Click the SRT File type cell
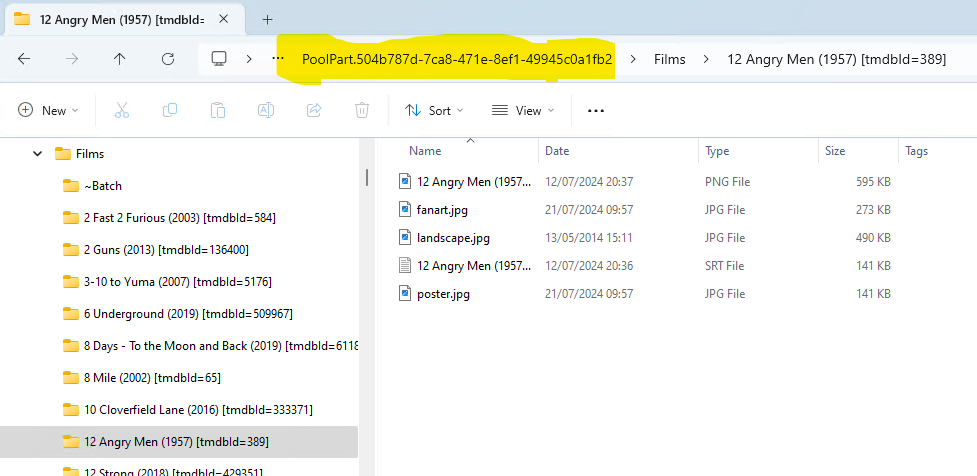Screen dimensions: 977x476 [725, 266]
